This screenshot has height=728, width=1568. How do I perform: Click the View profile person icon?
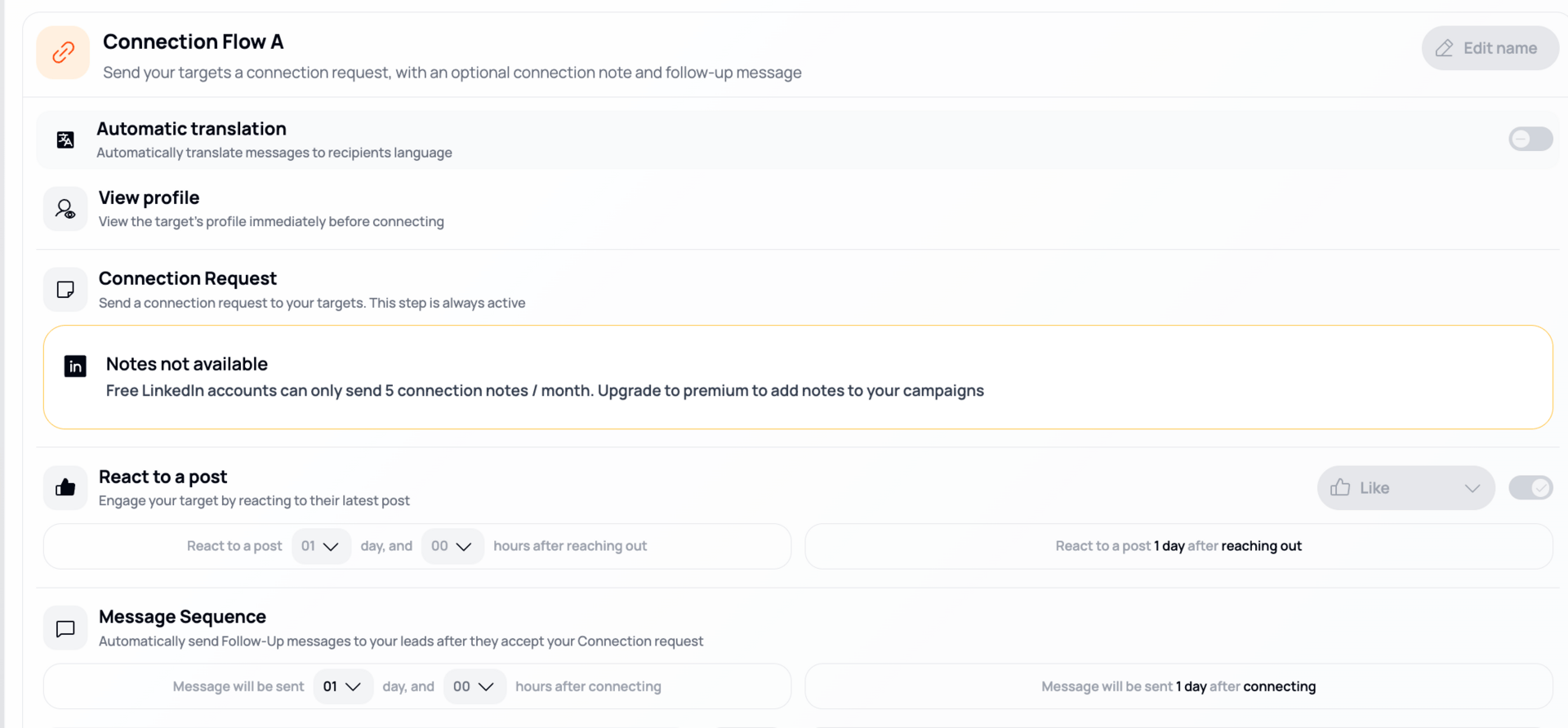[65, 209]
